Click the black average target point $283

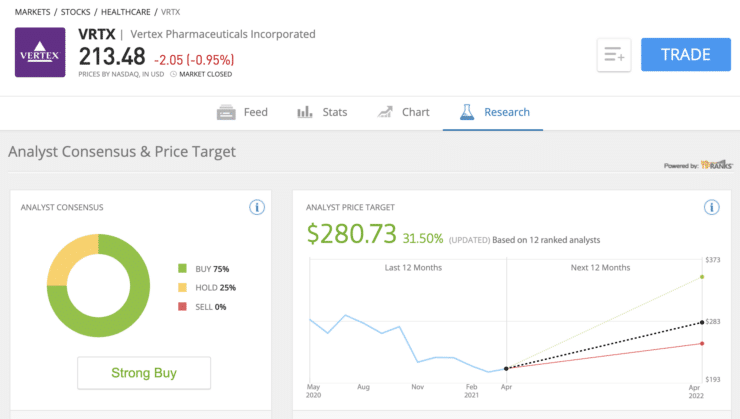702,322
